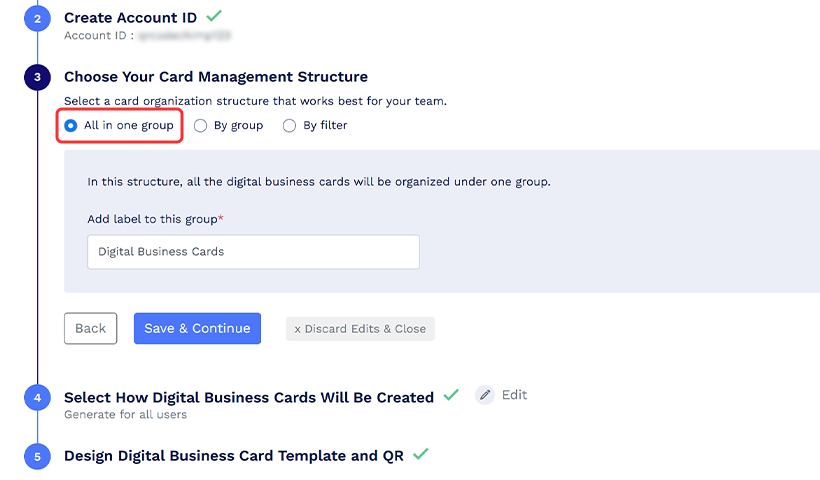The image size is (820, 480).
Task: Click green checkmark beside Design Template and QR
Action: tap(421, 454)
